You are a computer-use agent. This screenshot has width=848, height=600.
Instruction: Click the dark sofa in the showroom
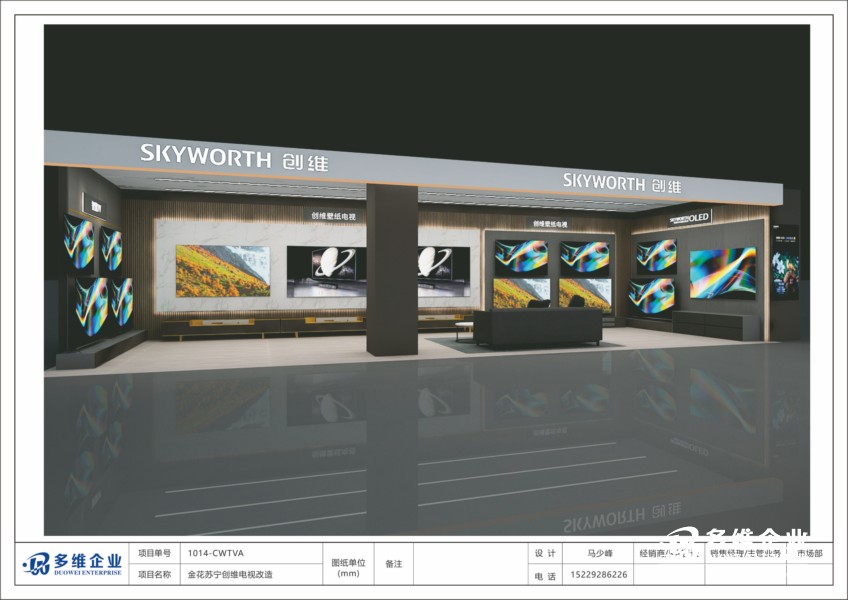tap(538, 326)
